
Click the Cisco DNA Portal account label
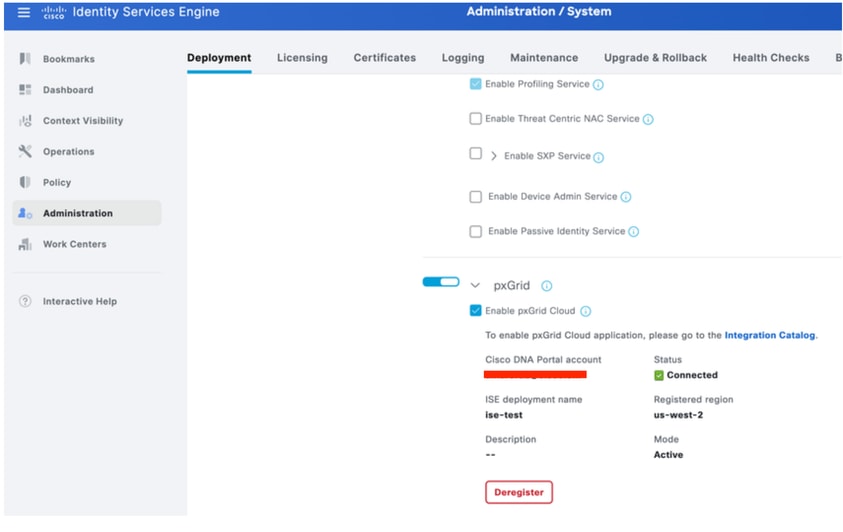(x=543, y=360)
